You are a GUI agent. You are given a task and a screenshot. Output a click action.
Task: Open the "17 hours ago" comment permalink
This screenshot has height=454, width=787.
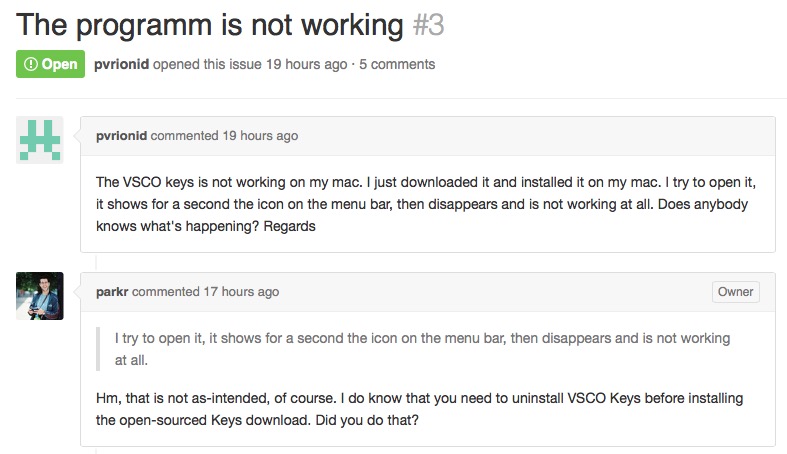[241, 292]
